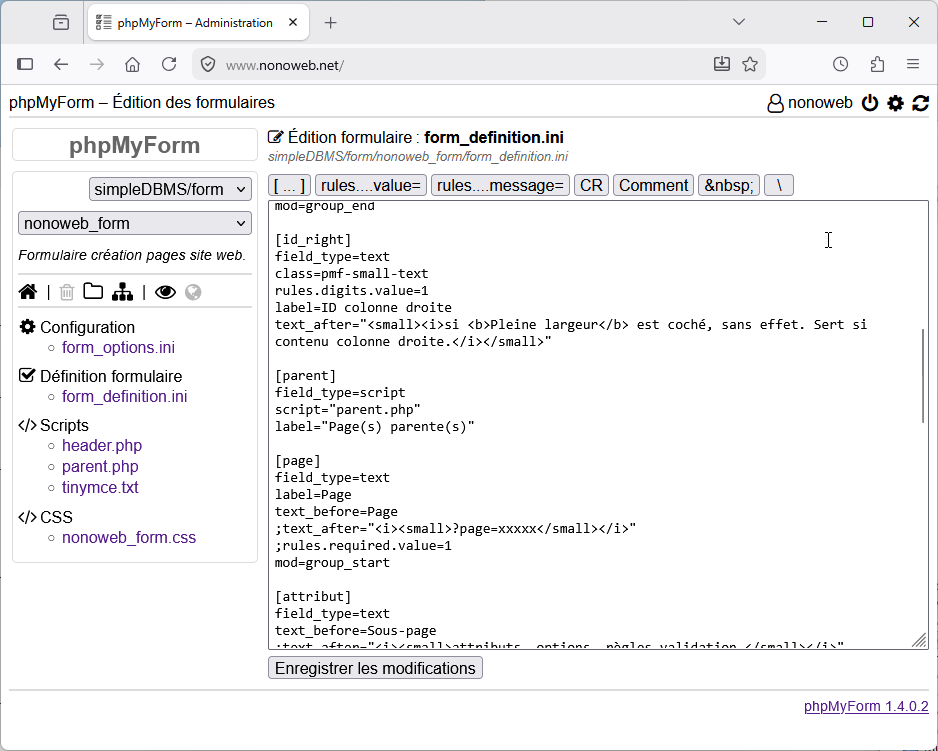Viewport: 938px width, 751px height.
Task: Click the site shield security icon
Action: pyautogui.click(x=208, y=64)
